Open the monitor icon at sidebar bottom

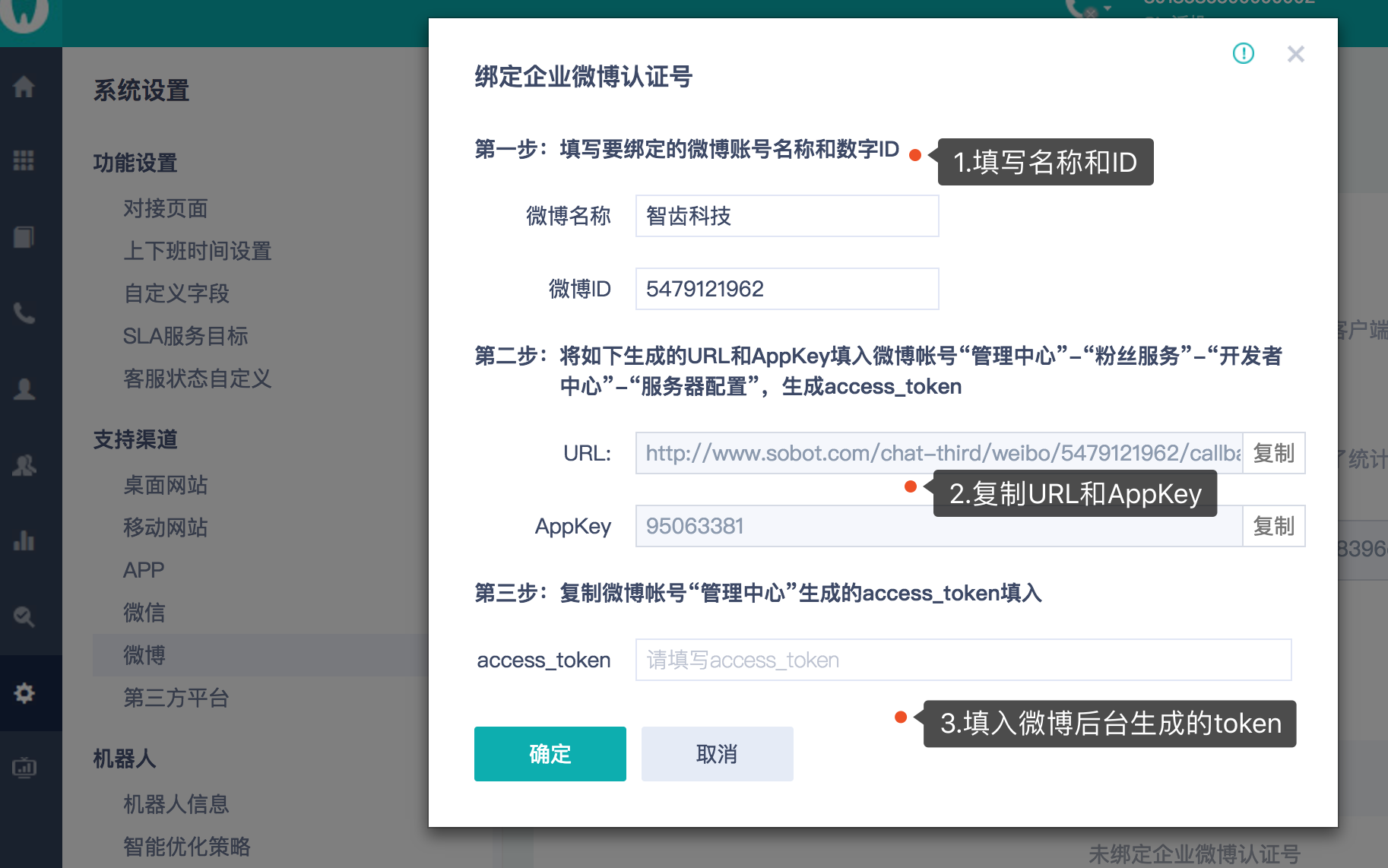click(x=24, y=768)
